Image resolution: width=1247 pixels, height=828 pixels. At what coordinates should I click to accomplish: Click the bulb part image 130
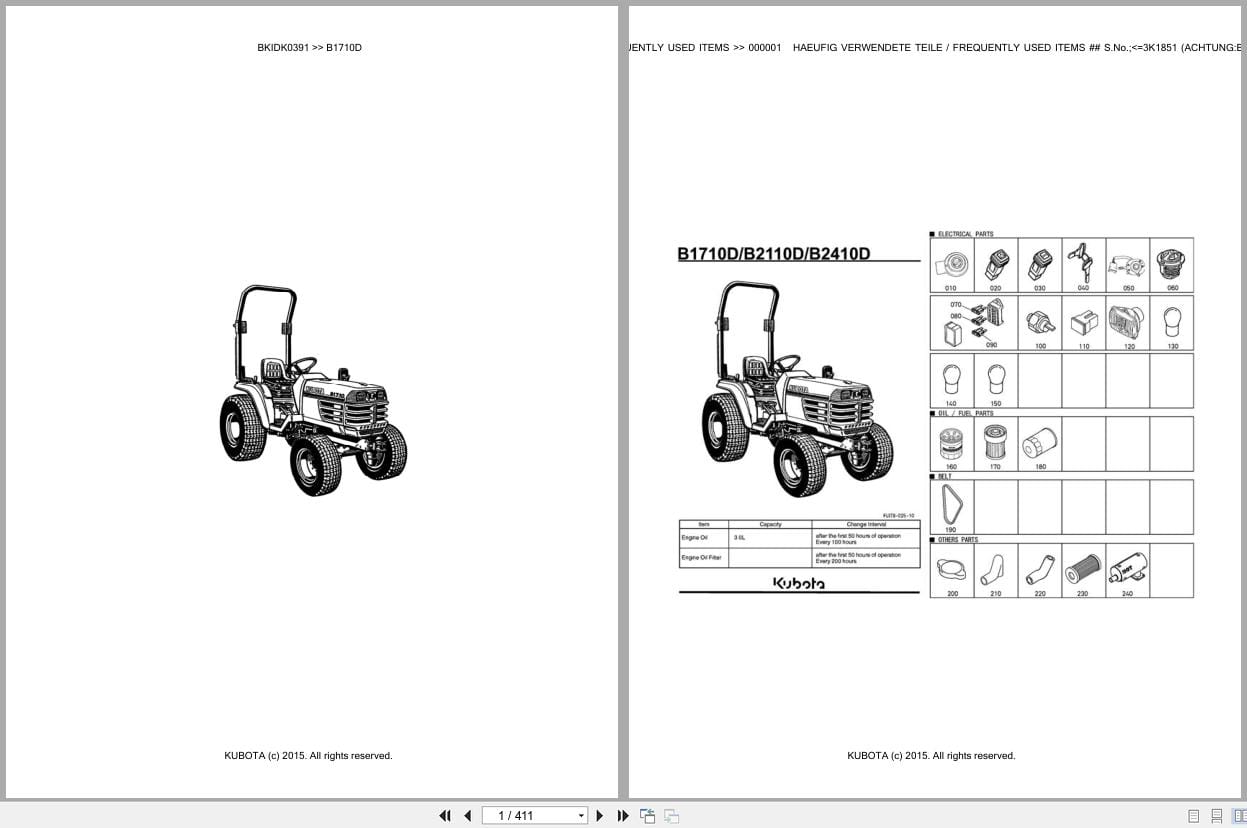tap(1172, 321)
